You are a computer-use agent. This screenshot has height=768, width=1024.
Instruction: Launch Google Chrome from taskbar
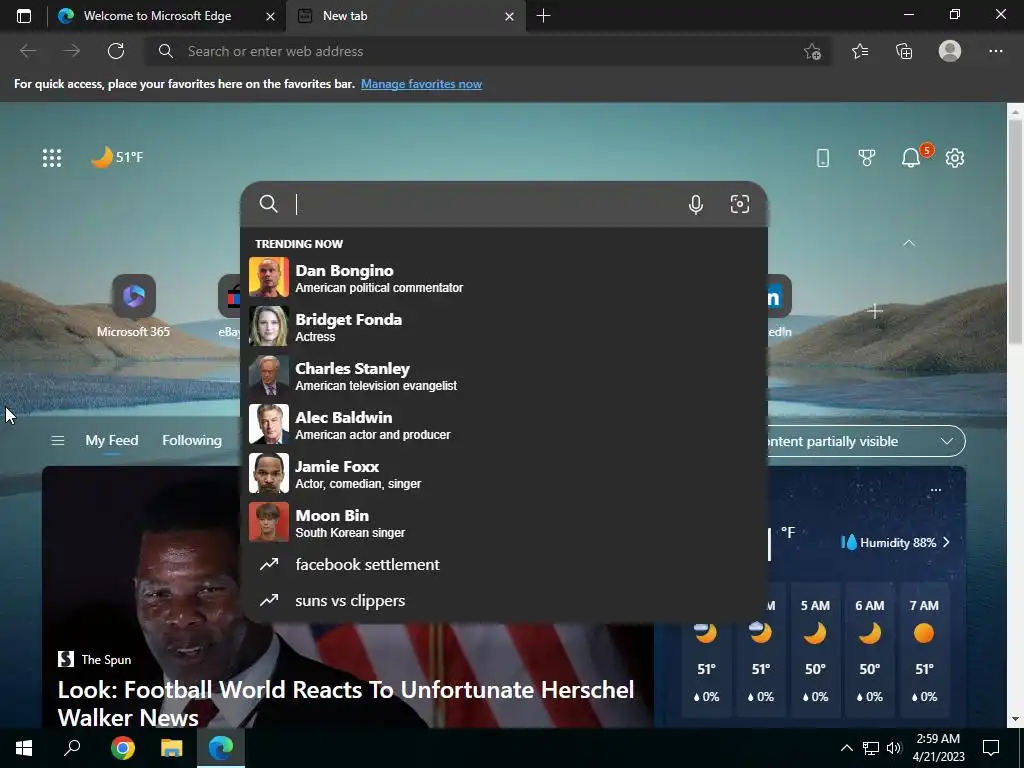click(122, 748)
